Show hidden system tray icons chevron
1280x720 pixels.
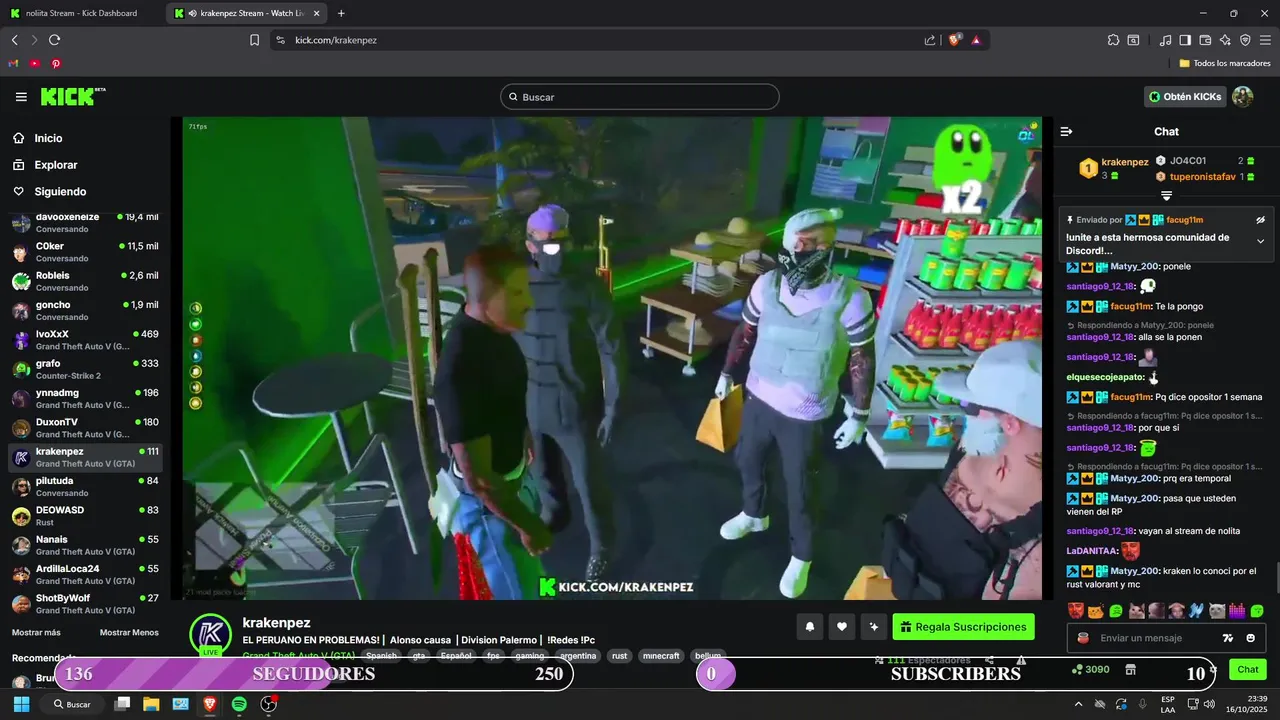coord(1078,704)
